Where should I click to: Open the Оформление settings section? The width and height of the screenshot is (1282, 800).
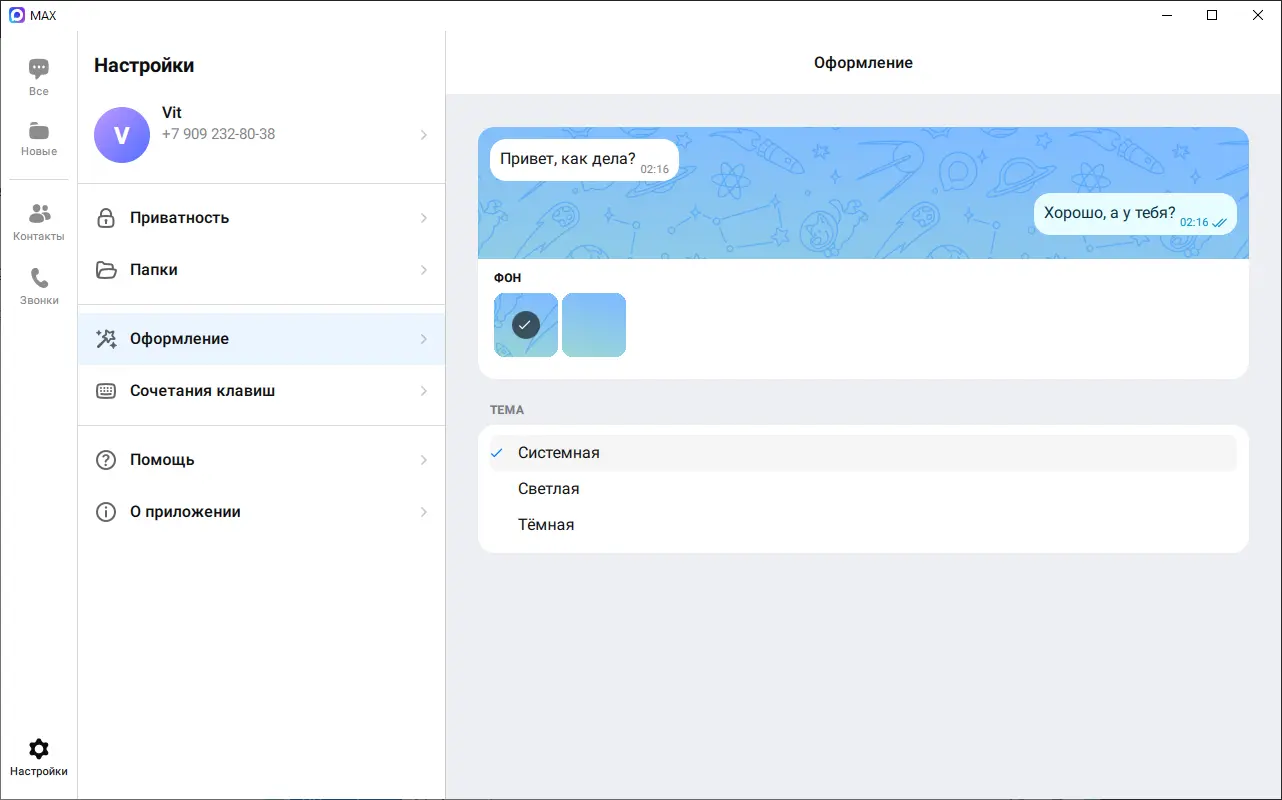(262, 339)
